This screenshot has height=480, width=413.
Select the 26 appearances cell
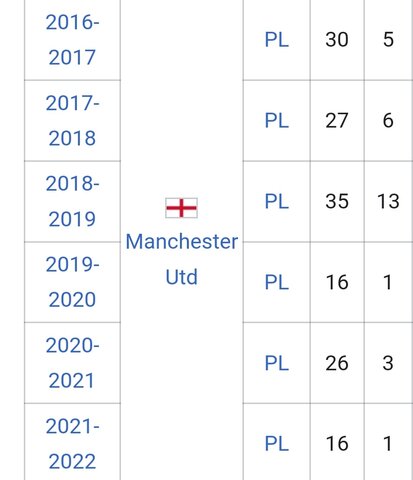pyautogui.click(x=337, y=363)
